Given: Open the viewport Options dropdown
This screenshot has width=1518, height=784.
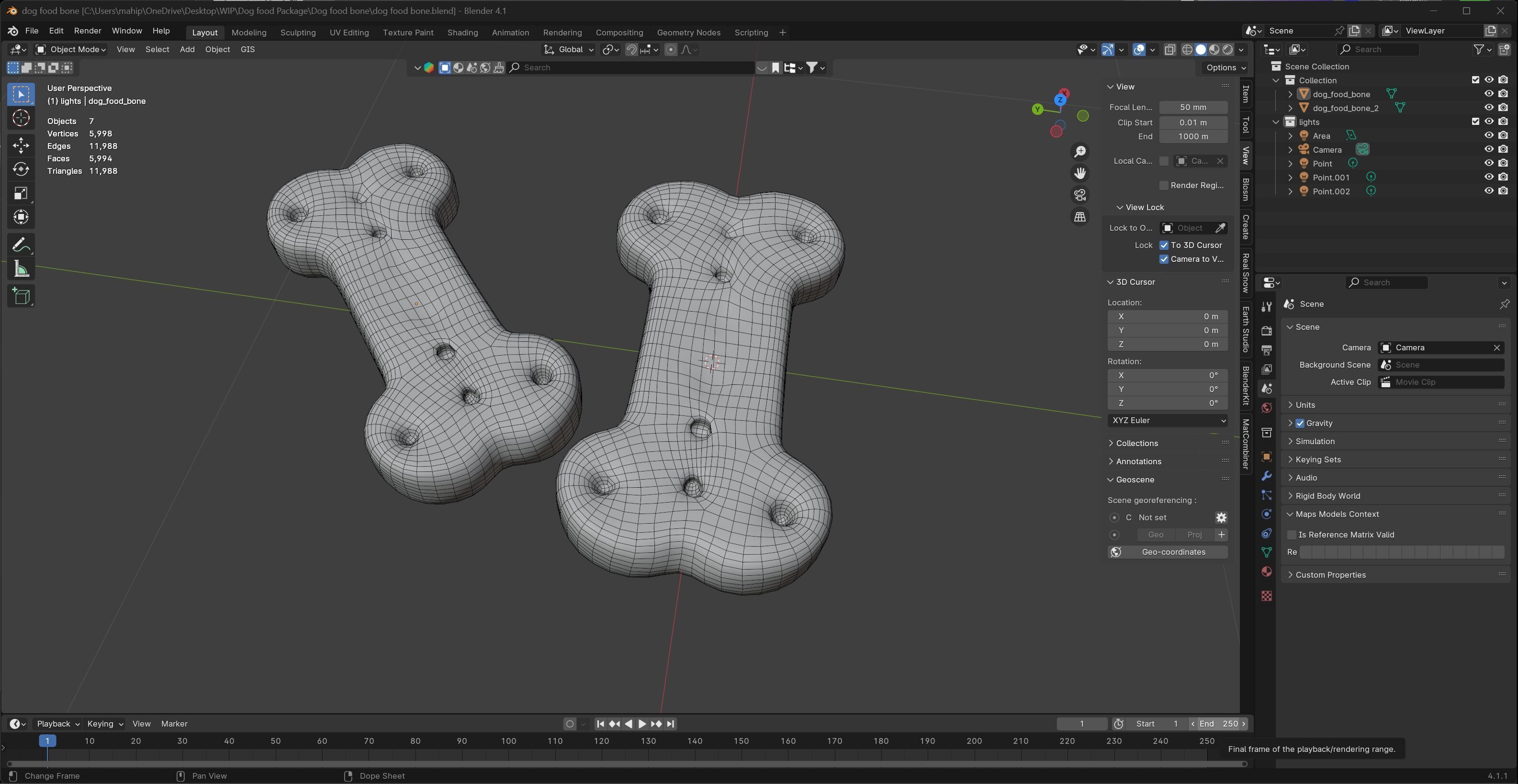Looking at the screenshot, I should click(x=1225, y=68).
